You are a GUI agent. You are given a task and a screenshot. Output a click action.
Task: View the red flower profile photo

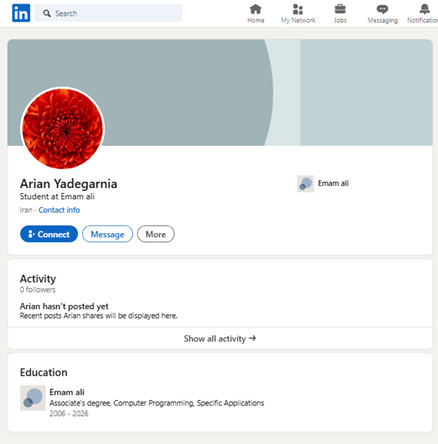coord(63,128)
